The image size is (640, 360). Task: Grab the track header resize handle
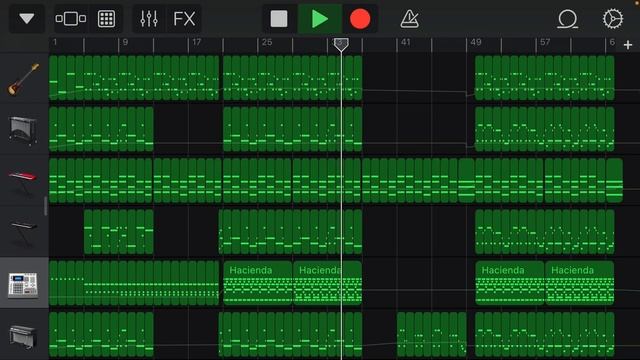(46, 206)
